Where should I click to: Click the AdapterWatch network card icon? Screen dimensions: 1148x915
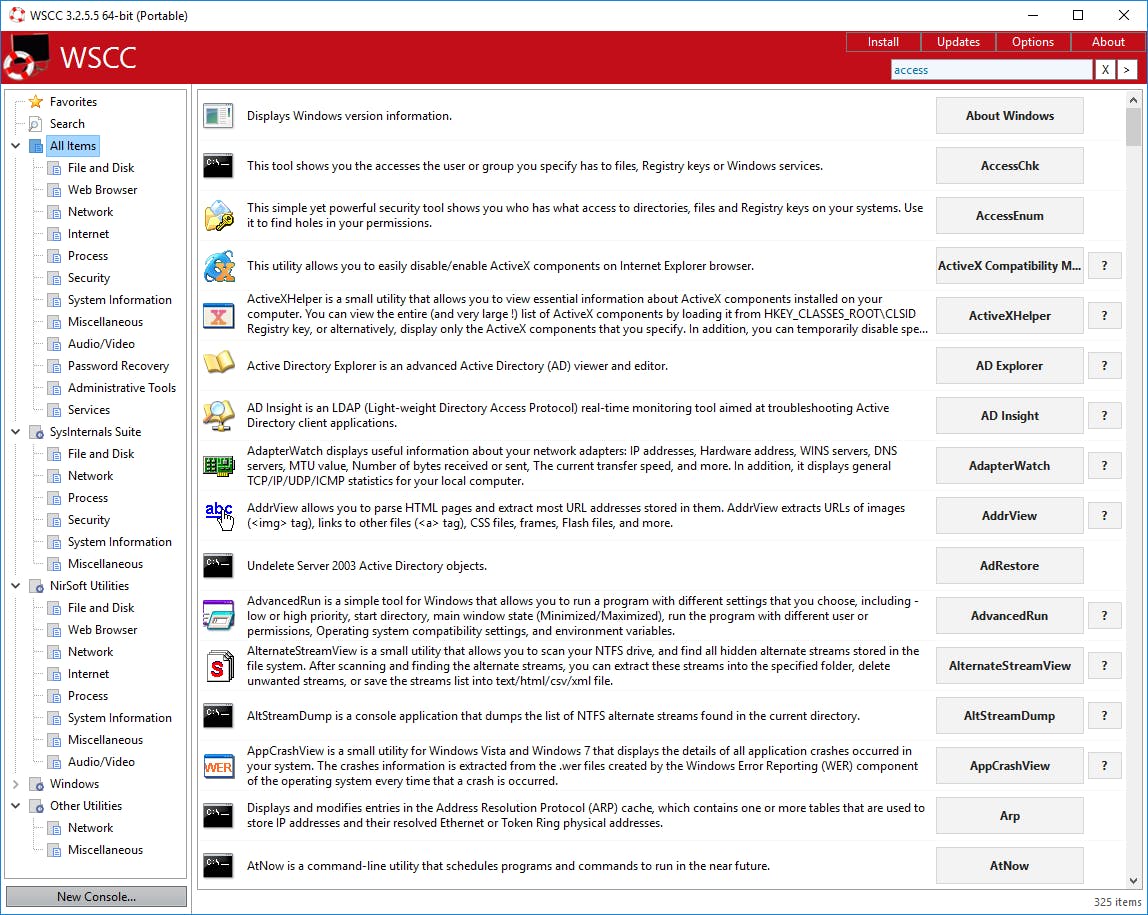218,466
